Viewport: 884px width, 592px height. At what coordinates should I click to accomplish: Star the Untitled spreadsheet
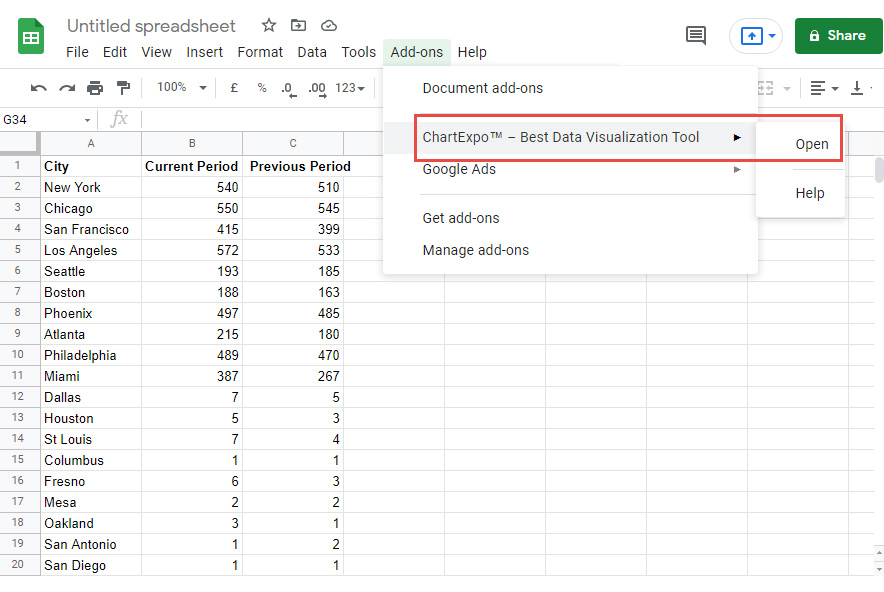269,25
